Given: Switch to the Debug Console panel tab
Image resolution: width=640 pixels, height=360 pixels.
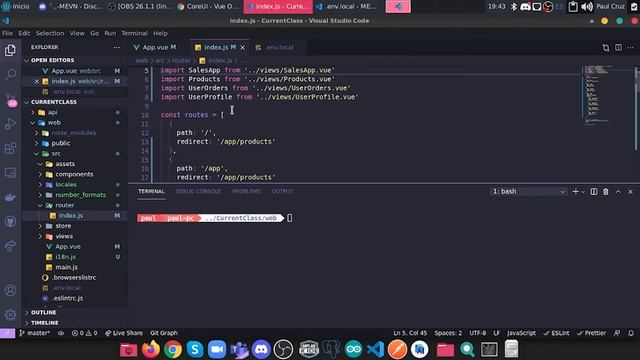Looking at the screenshot, I should [198, 191].
